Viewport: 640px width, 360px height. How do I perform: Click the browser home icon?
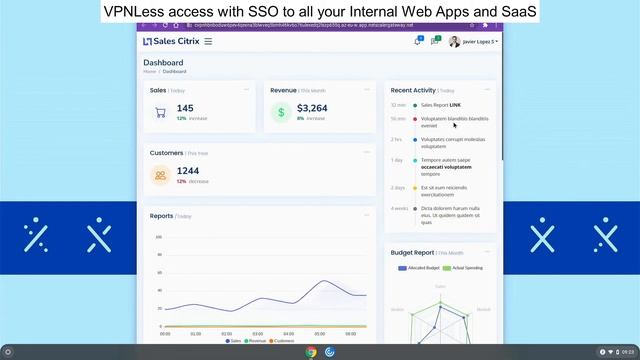[176, 25]
